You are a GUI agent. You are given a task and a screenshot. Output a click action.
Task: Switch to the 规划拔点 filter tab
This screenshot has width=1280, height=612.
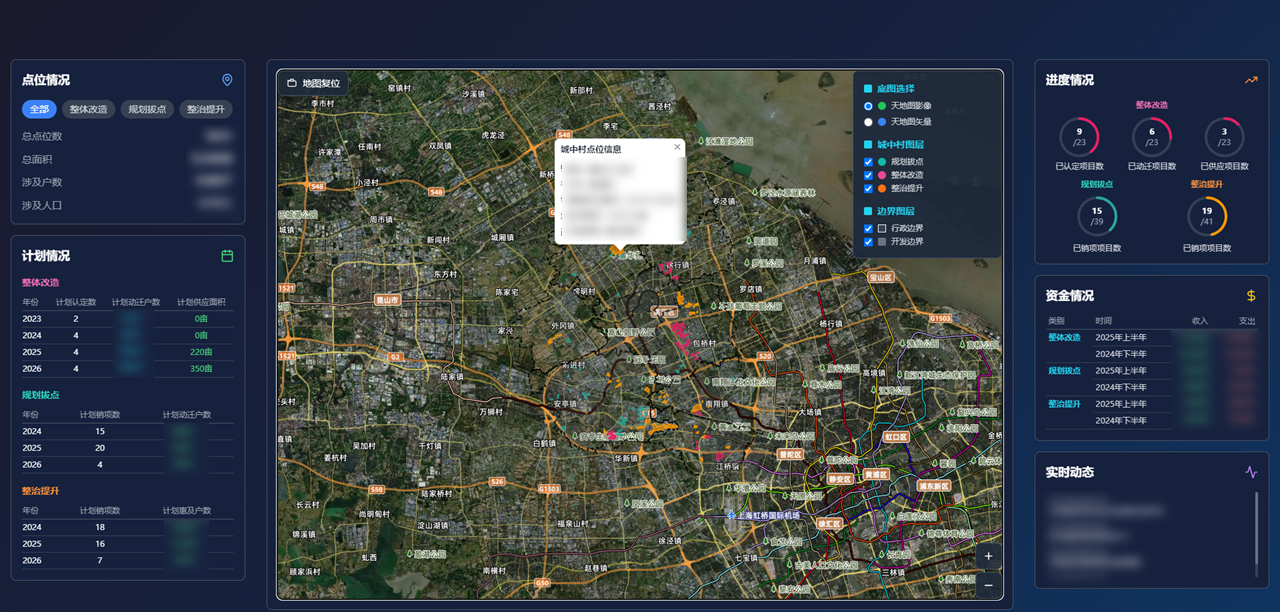[148, 110]
